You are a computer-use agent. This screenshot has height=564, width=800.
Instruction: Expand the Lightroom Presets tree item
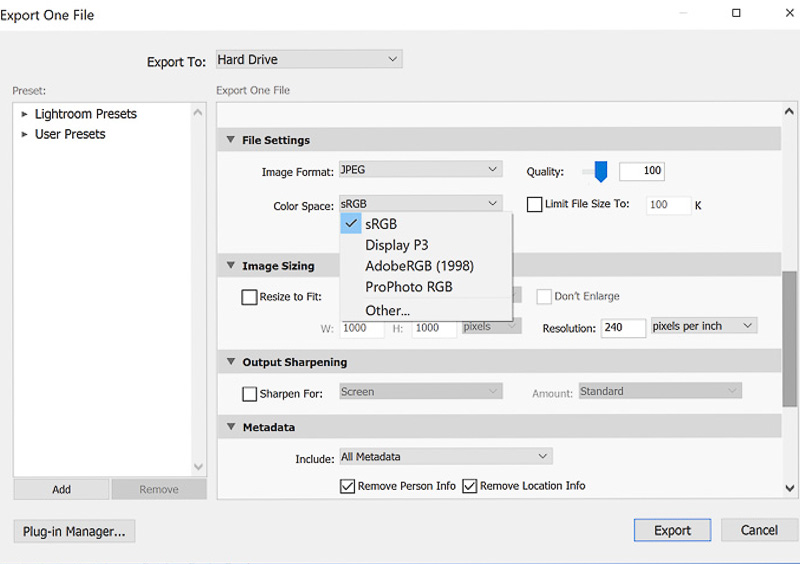(x=24, y=114)
